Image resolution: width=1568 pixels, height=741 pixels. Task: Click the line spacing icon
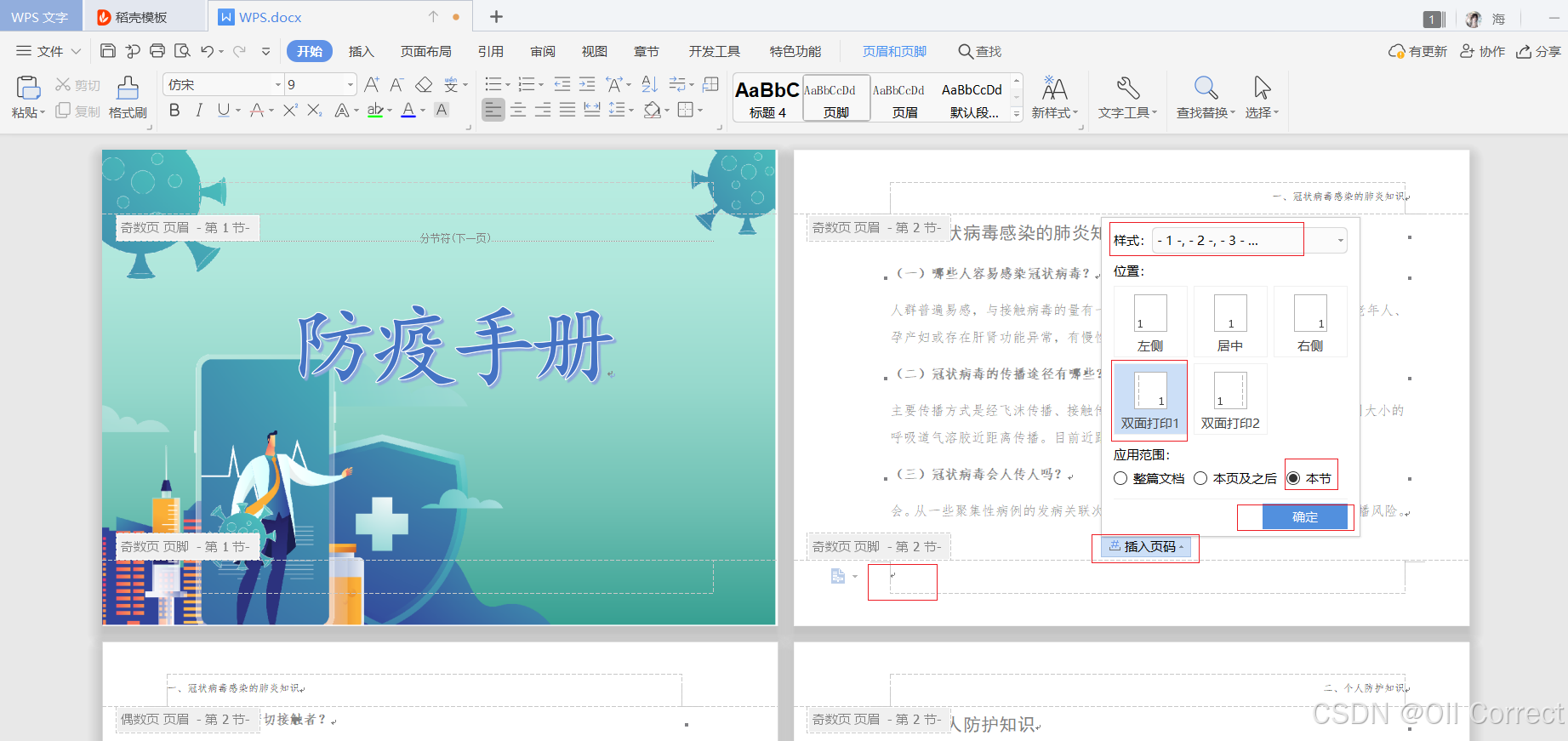pos(618,110)
